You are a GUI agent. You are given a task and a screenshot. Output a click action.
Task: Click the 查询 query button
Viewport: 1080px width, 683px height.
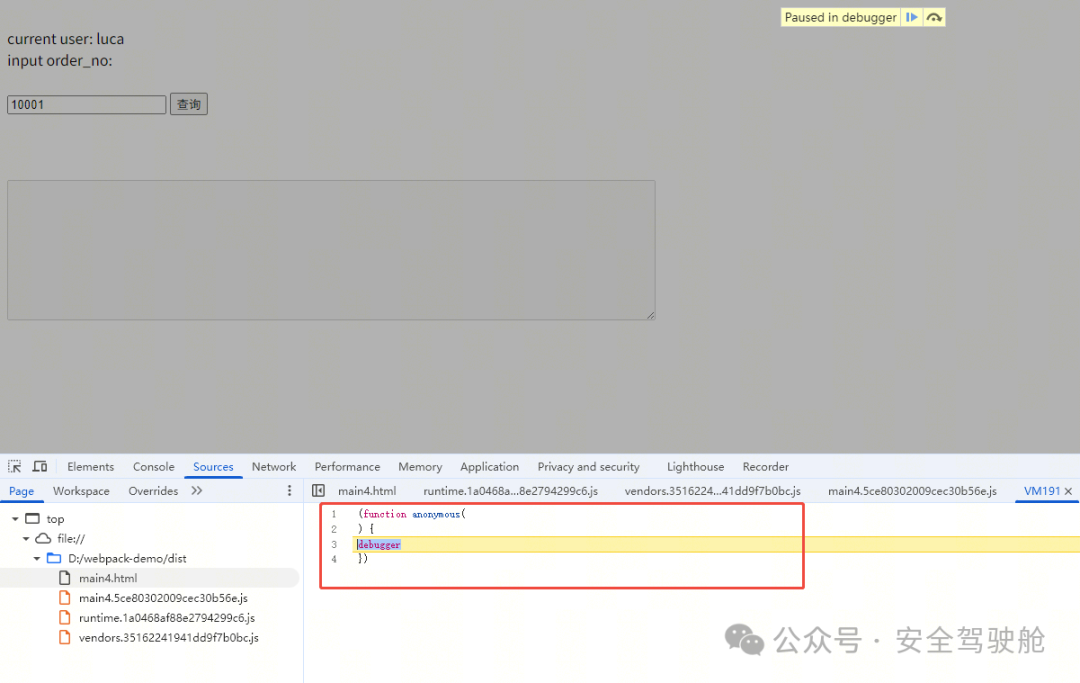tap(189, 104)
